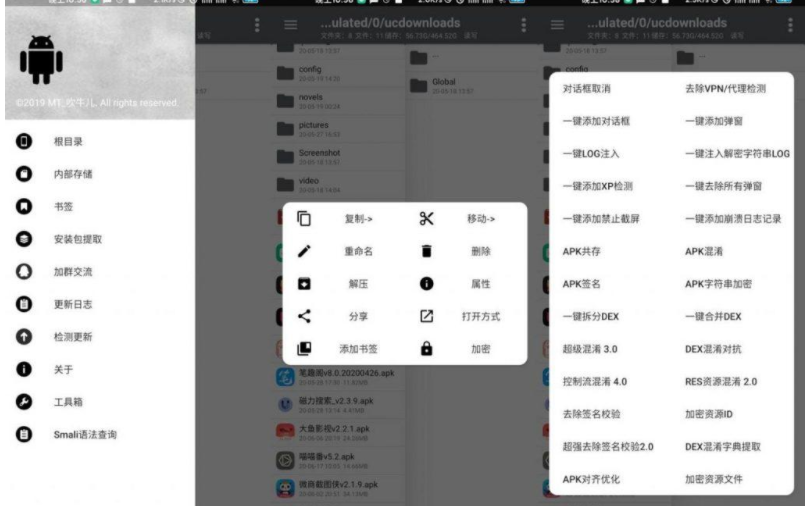Select APK共存 option
This screenshot has height=506, width=805.
[x=581, y=251]
